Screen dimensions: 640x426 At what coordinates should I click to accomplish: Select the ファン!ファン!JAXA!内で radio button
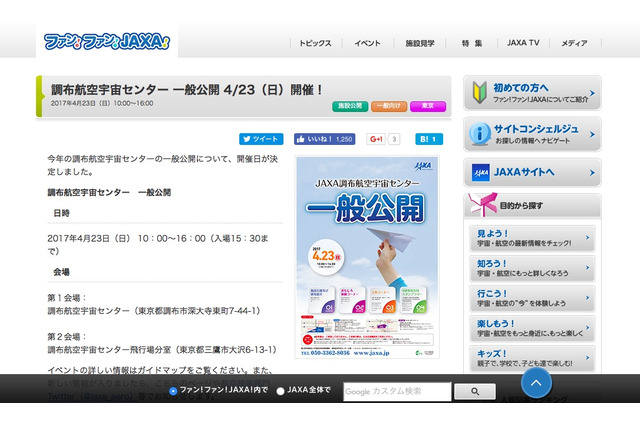(x=173, y=391)
